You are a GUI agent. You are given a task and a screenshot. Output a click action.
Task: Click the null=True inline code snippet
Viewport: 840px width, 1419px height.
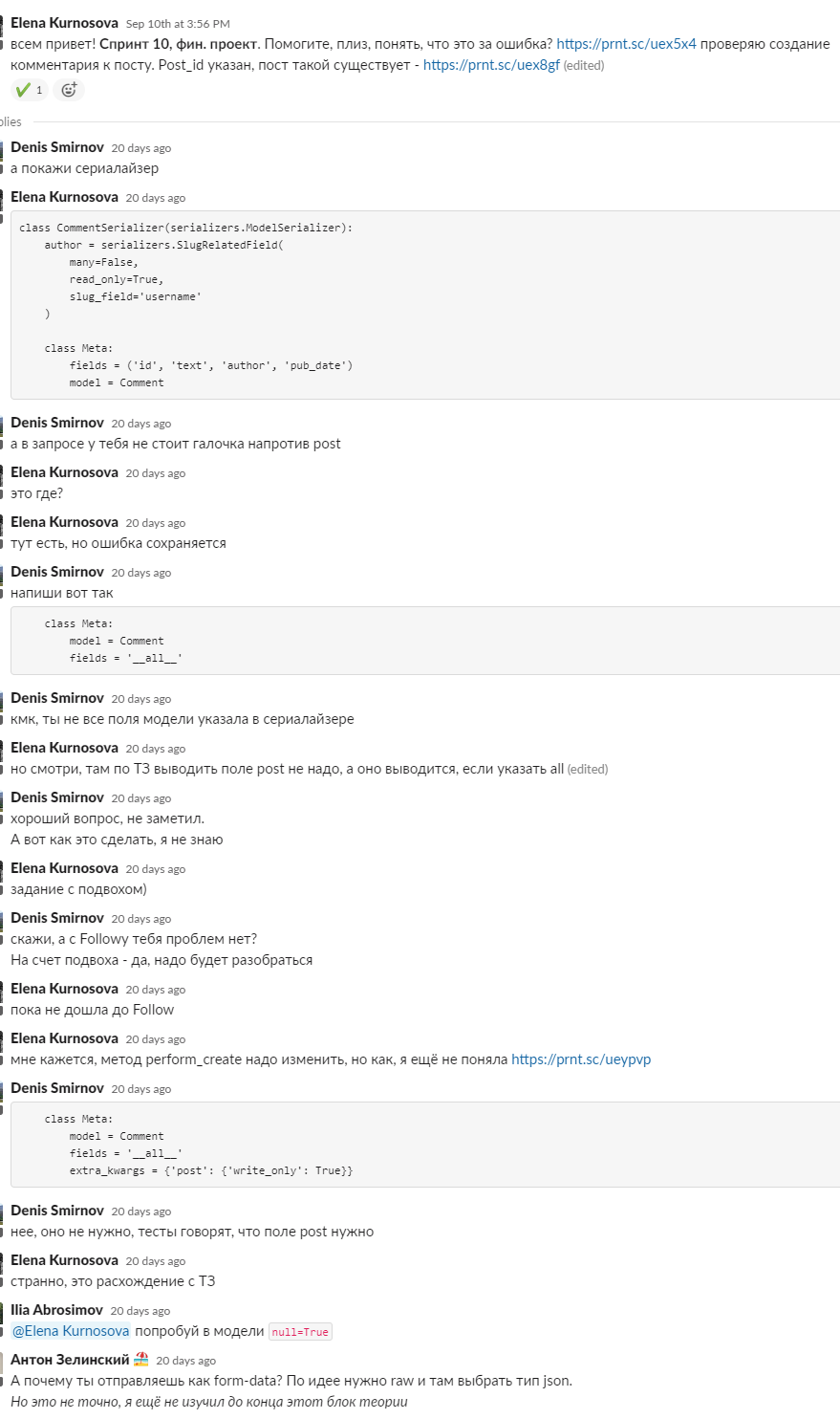(x=300, y=1332)
